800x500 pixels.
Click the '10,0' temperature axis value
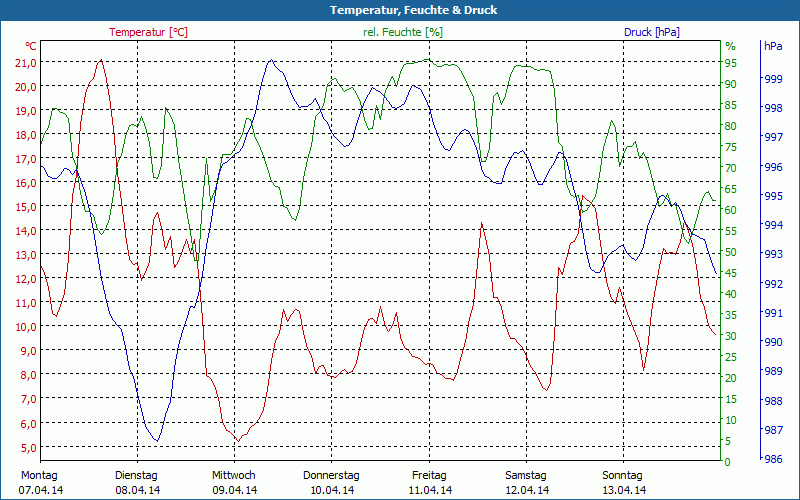click(26, 327)
